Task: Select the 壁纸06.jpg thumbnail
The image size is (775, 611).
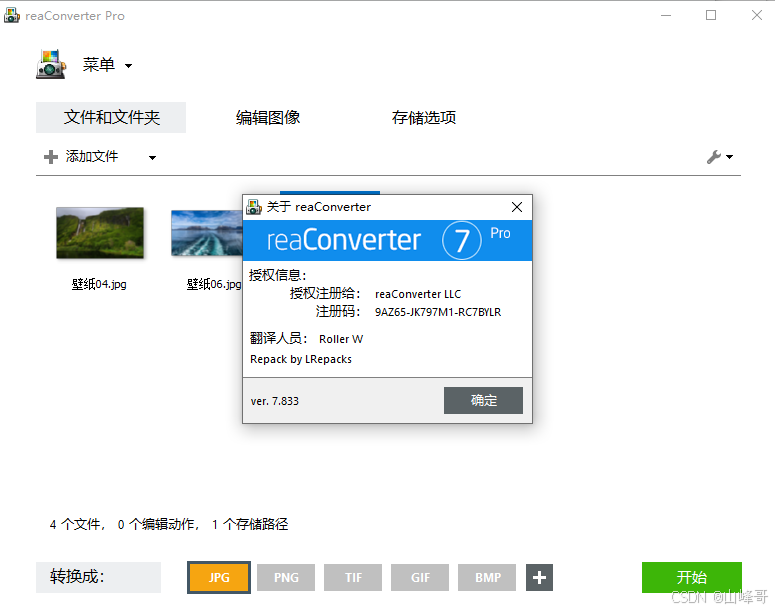Action: pos(207,233)
